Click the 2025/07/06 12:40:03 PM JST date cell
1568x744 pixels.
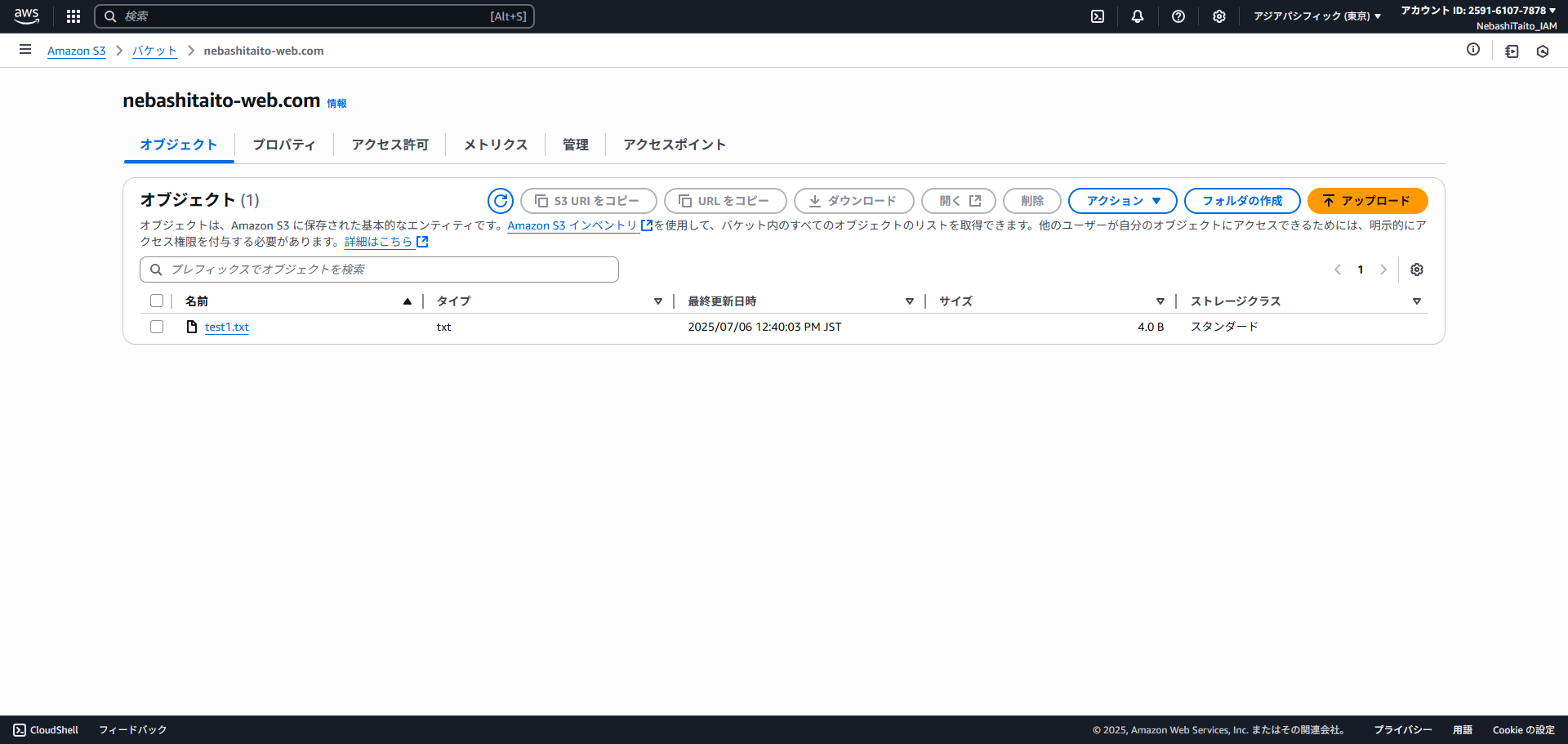pos(764,327)
